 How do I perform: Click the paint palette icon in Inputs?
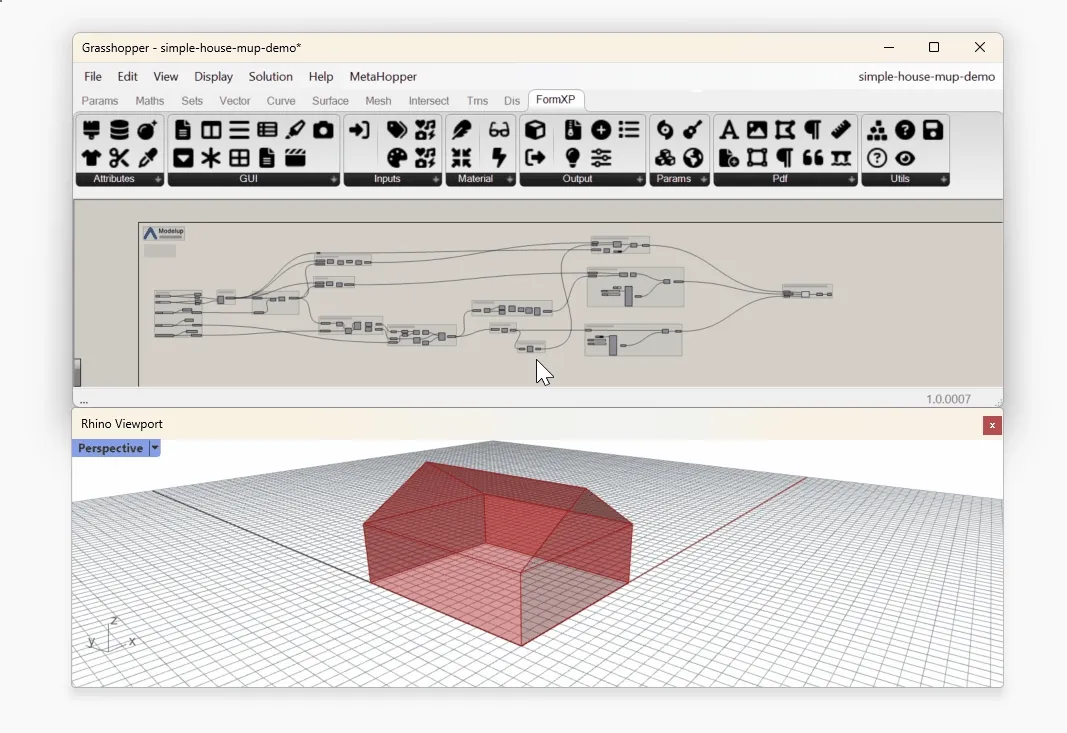tap(397, 158)
